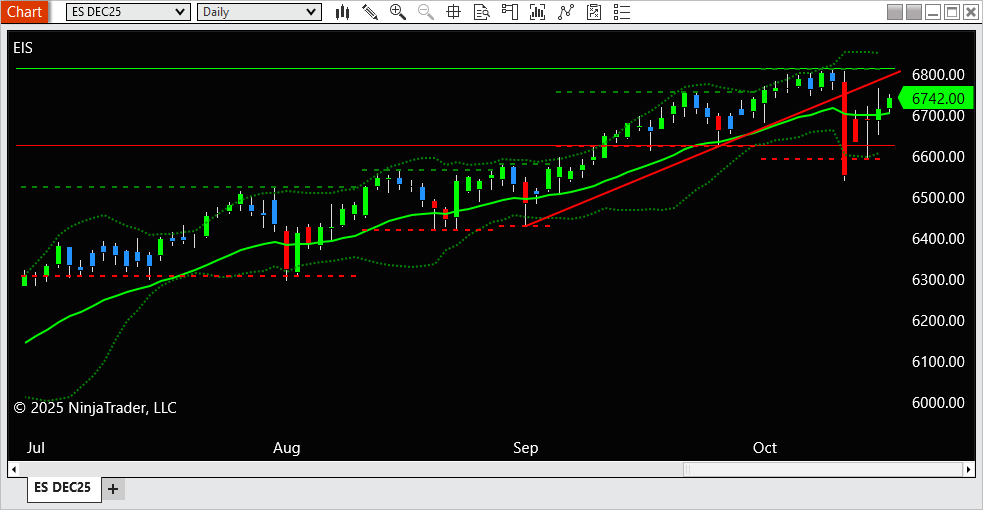The height and width of the screenshot is (510, 983).
Task: Click the 6200.00 price axis label
Action: [x=938, y=321]
